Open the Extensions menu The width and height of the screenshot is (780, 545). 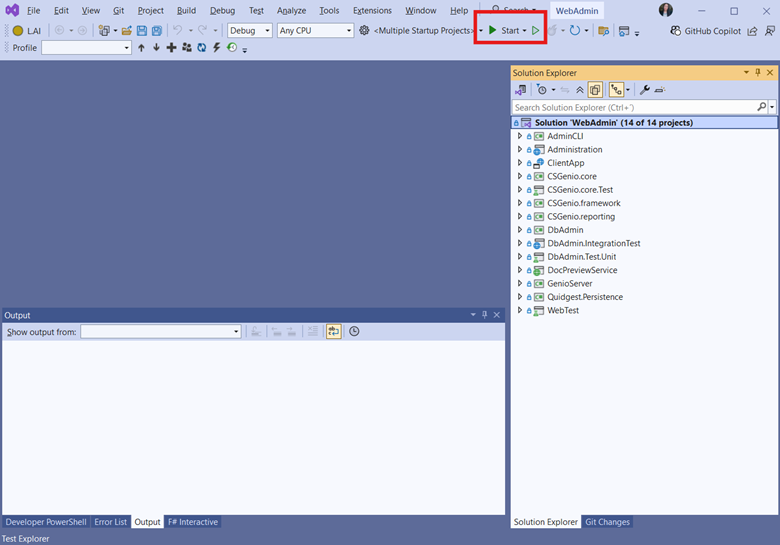[x=372, y=10]
